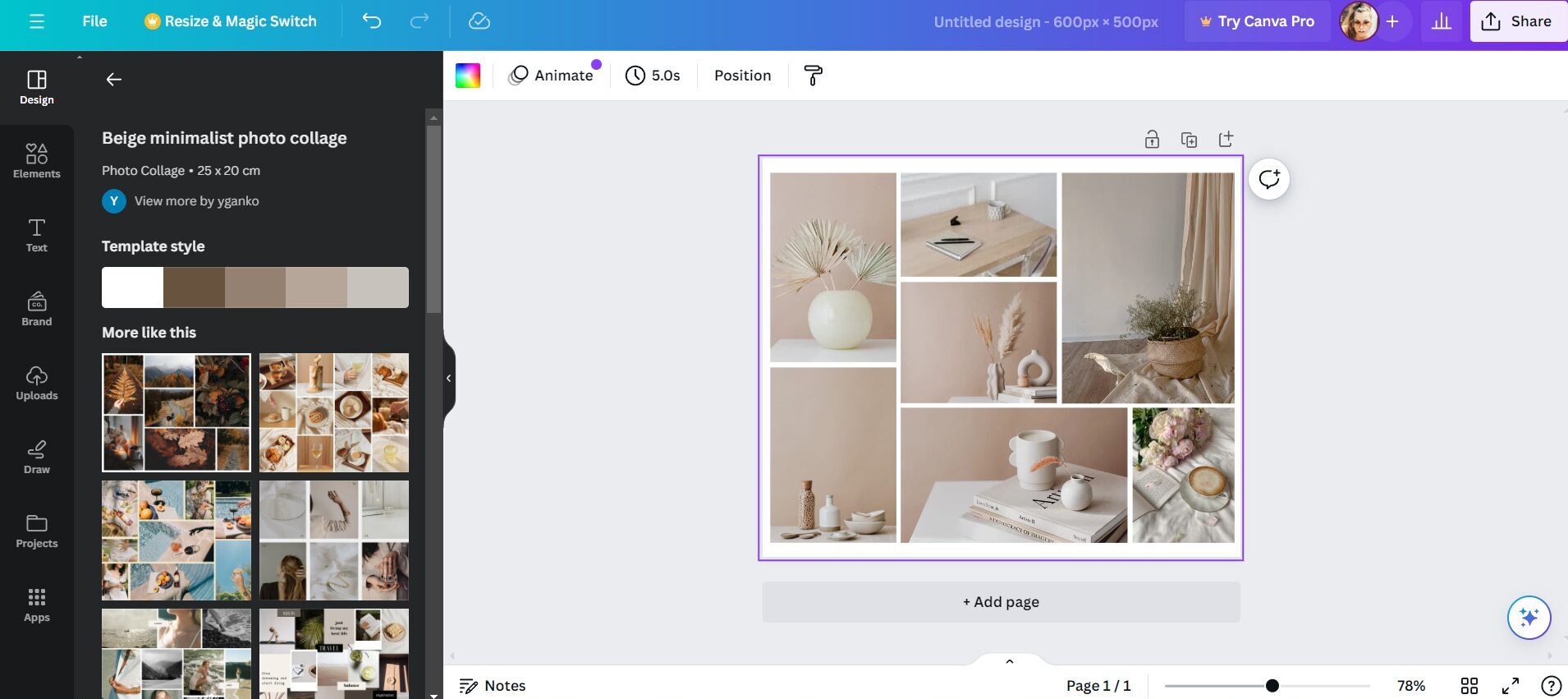Expand the page thumbnails drawer chevron
Screen dimensions: 1568x699
click(x=1010, y=661)
